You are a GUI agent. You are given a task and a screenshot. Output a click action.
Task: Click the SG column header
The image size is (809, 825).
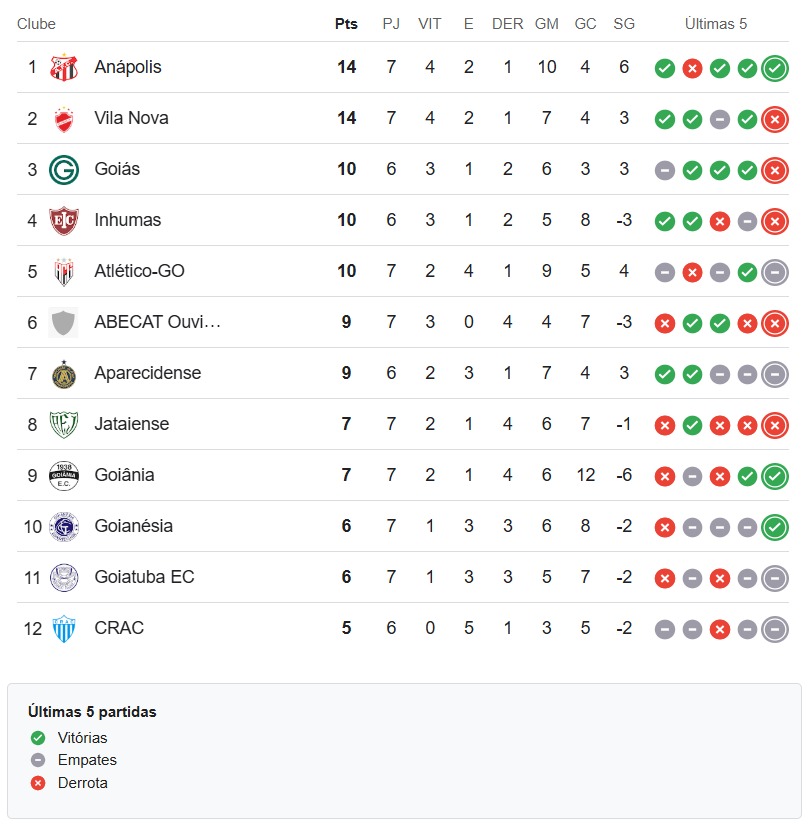624,24
